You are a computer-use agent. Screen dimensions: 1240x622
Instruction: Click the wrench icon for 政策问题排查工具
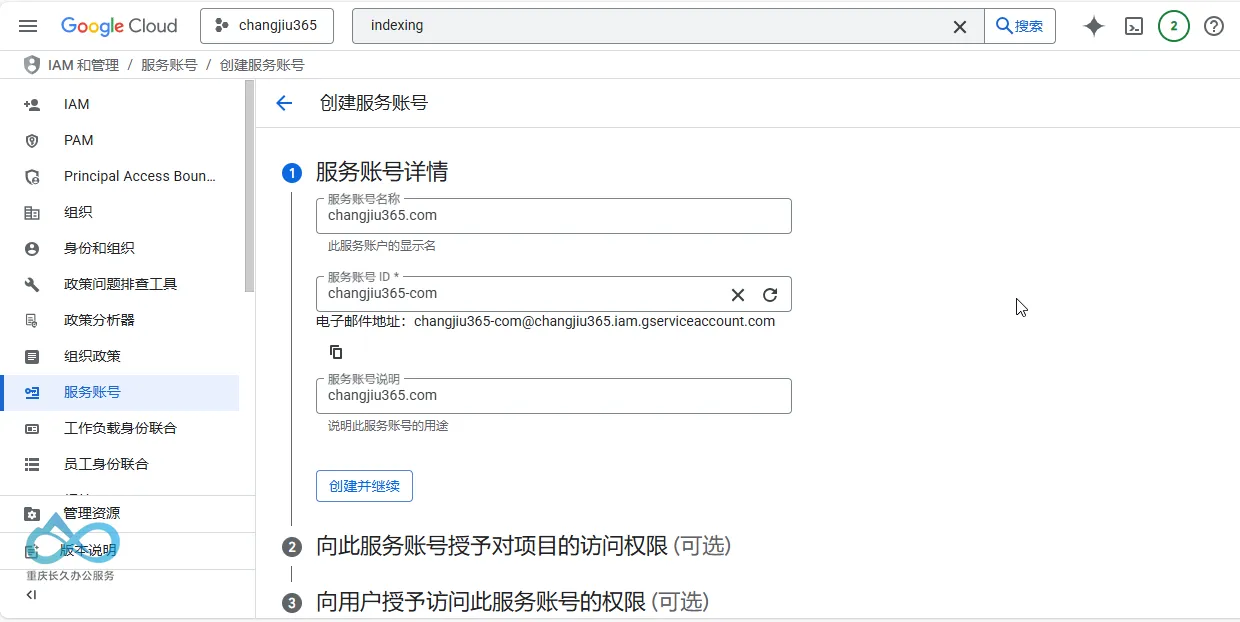point(32,285)
